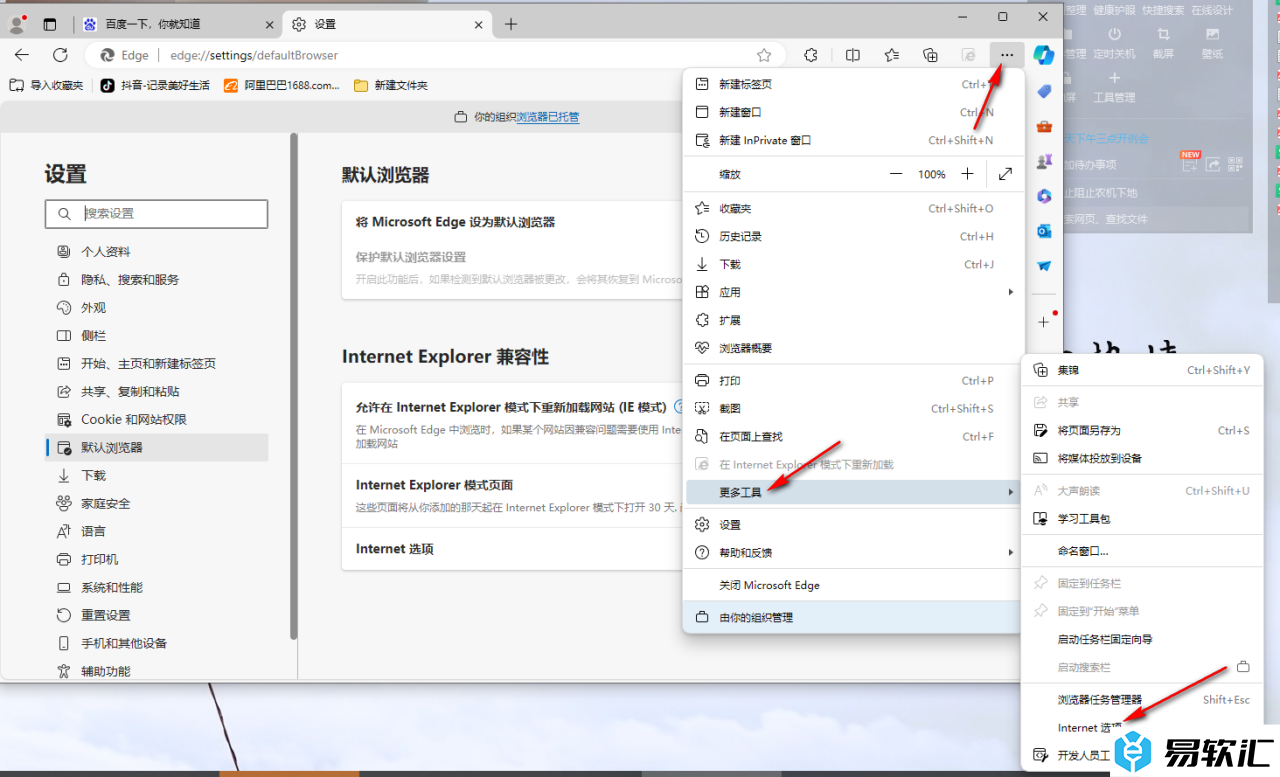Open Cookie 和网站权限 settings section
This screenshot has height=777, width=1280.
[157, 419]
